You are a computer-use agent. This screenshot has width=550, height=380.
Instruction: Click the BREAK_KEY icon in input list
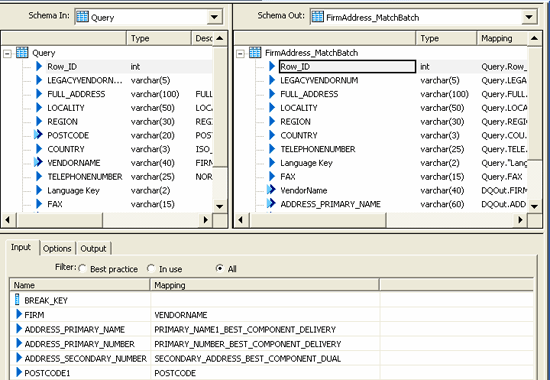(17, 300)
